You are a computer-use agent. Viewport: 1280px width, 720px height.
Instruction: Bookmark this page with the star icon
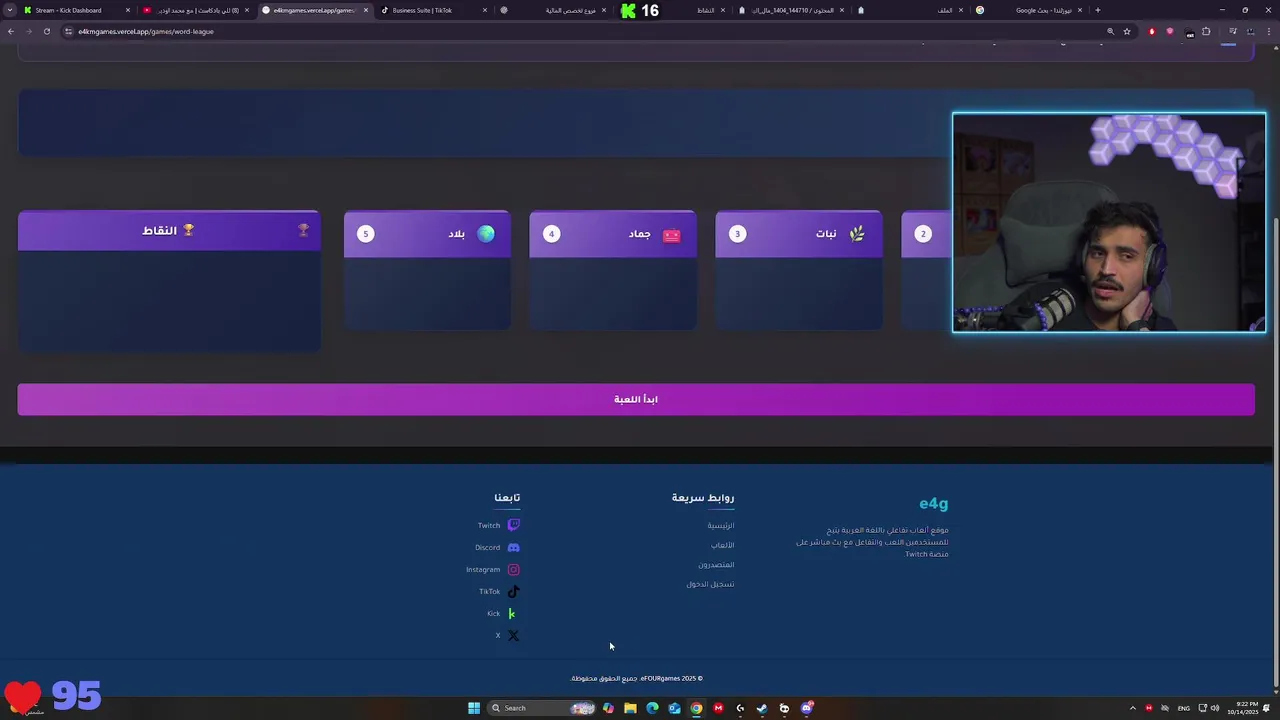click(1127, 31)
